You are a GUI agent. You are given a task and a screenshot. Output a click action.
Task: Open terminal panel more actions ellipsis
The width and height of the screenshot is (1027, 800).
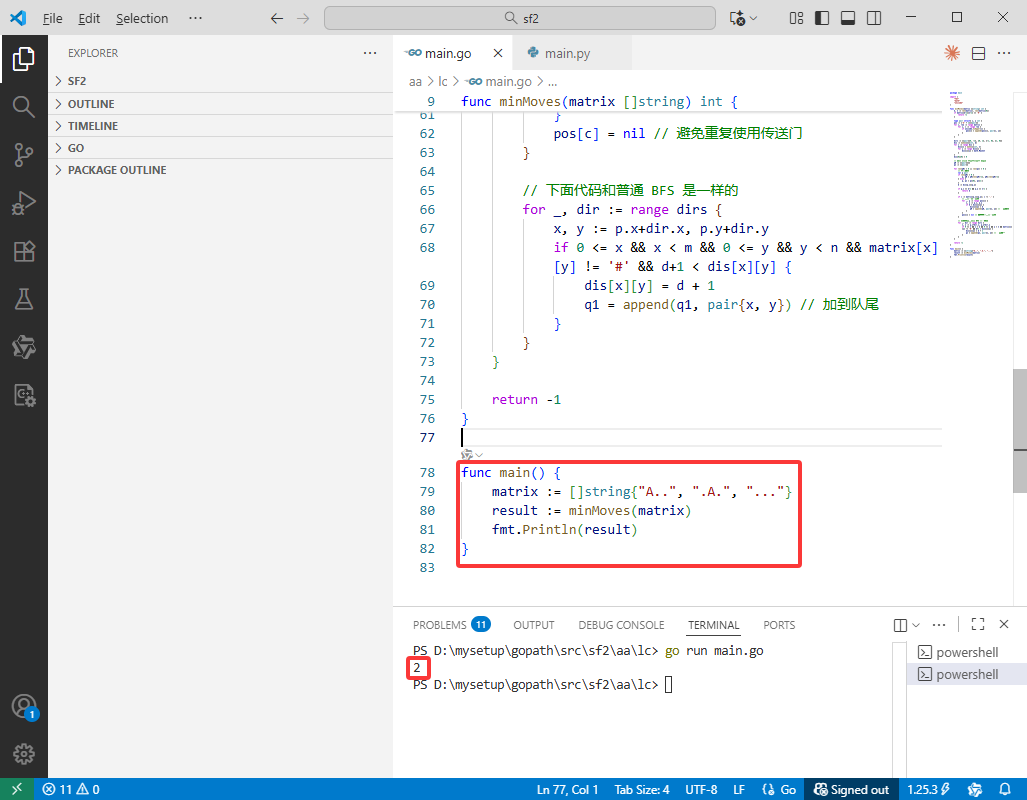[x=939, y=624]
